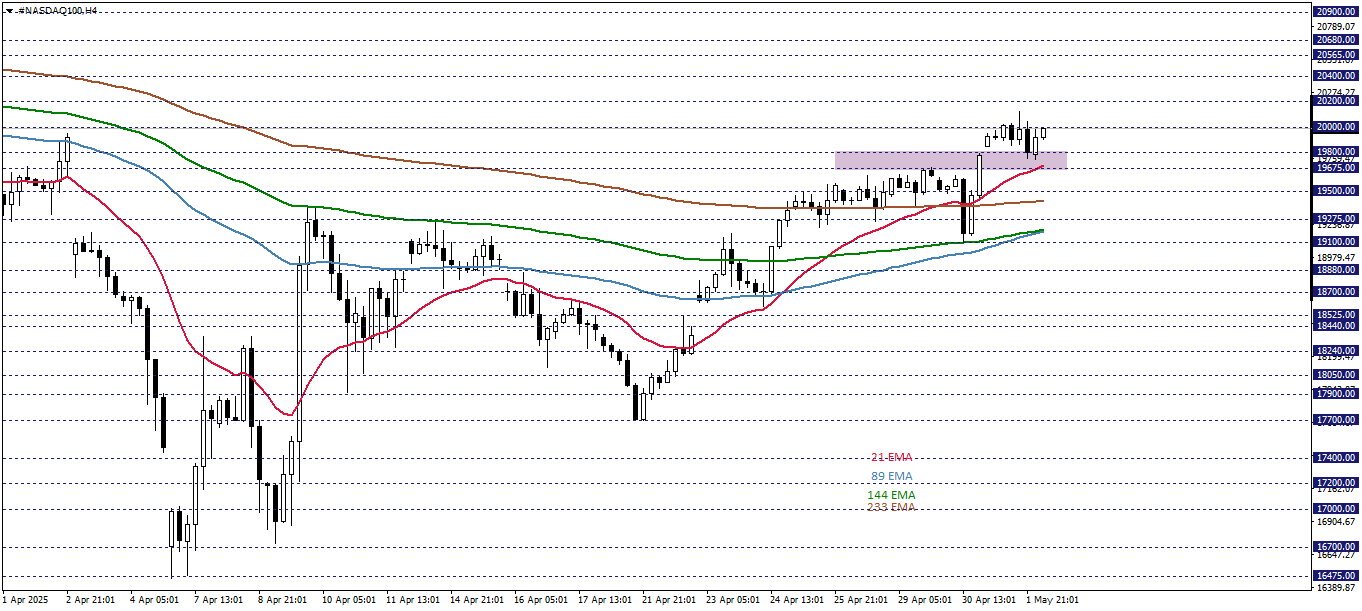This screenshot has height=611, width=1362.
Task: Click the 18880.00 price level label
Action: (1335, 270)
